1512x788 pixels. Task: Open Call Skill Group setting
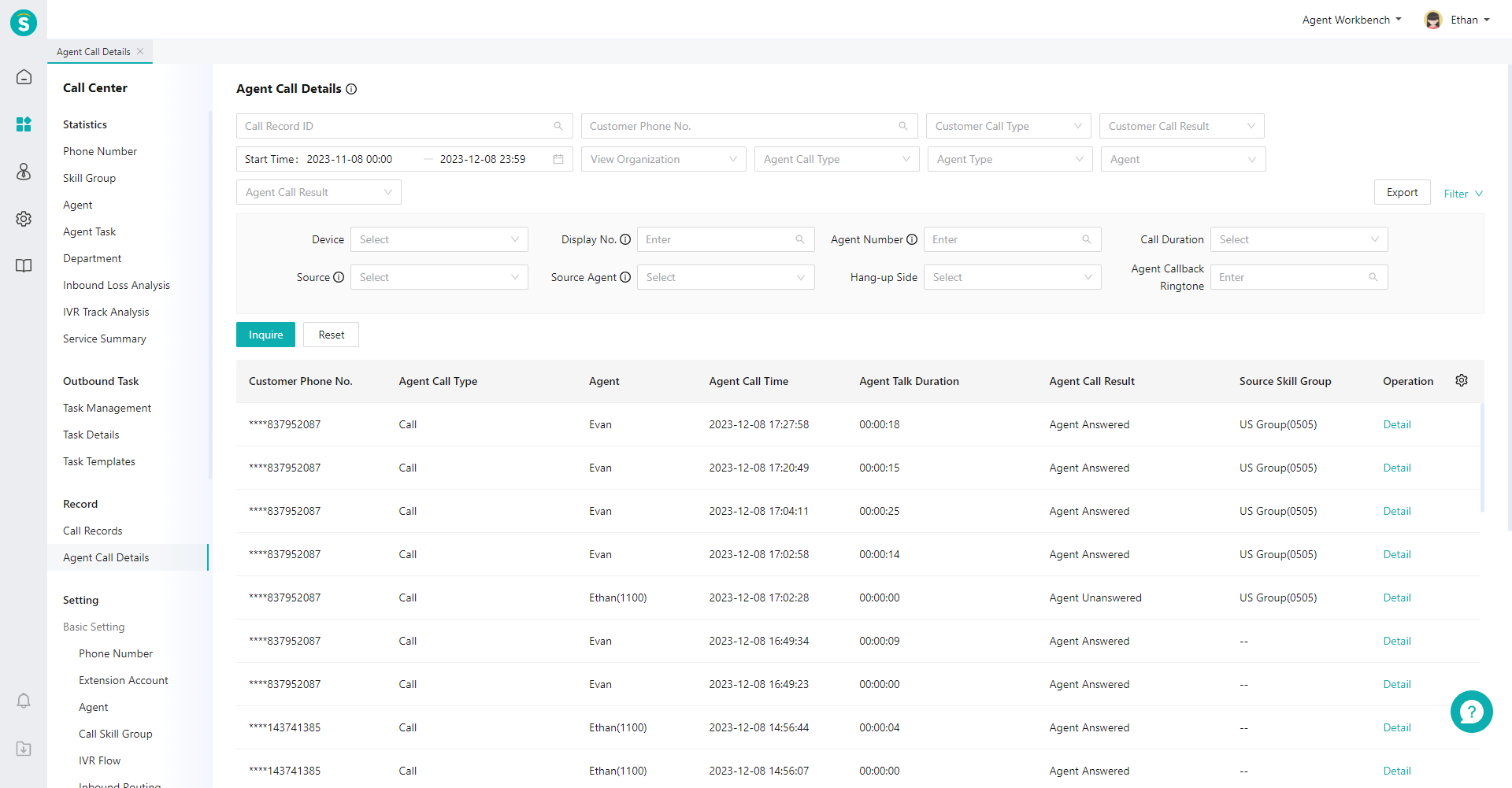click(x=116, y=734)
